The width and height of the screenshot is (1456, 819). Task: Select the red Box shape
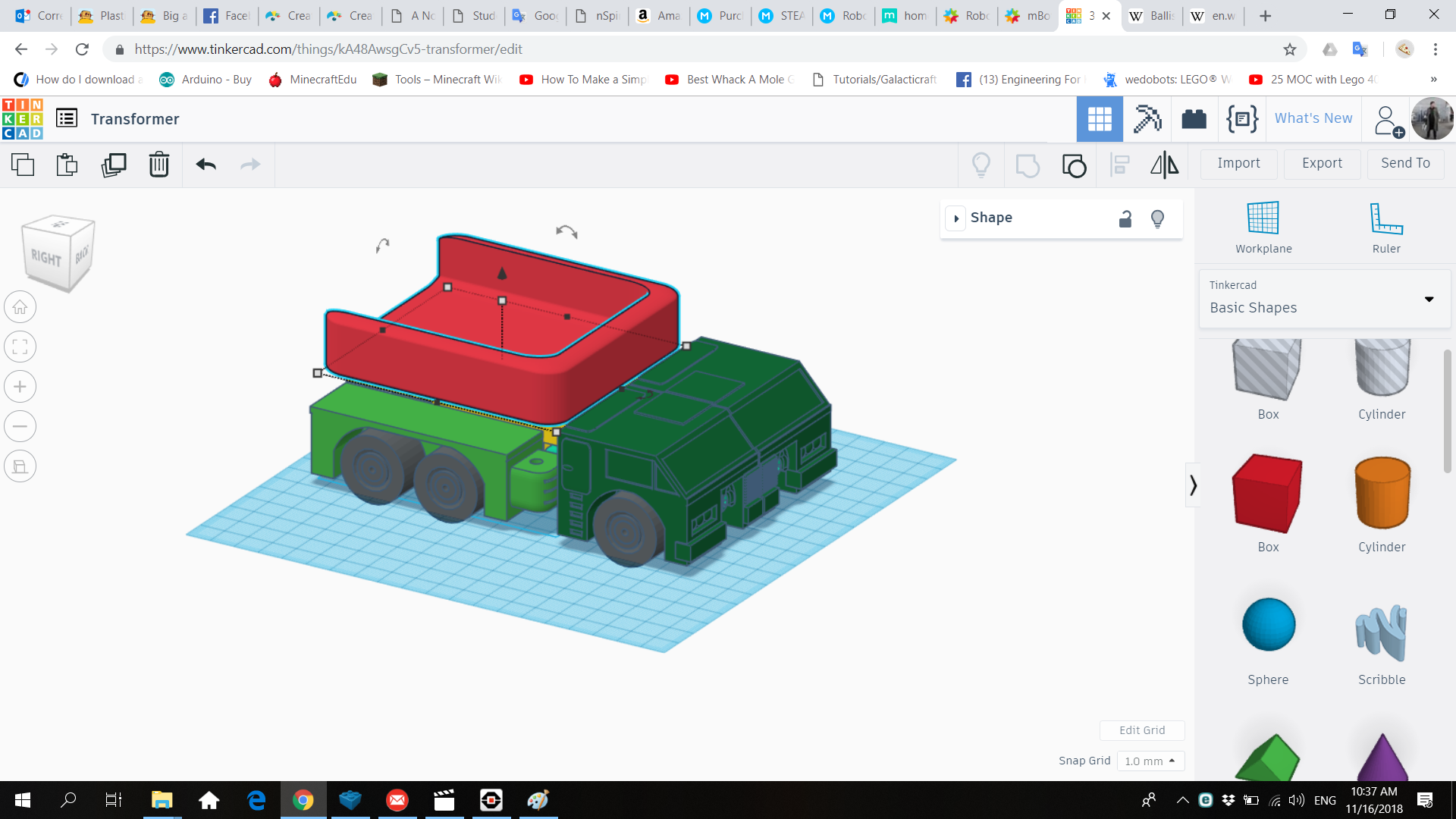[x=1267, y=494]
